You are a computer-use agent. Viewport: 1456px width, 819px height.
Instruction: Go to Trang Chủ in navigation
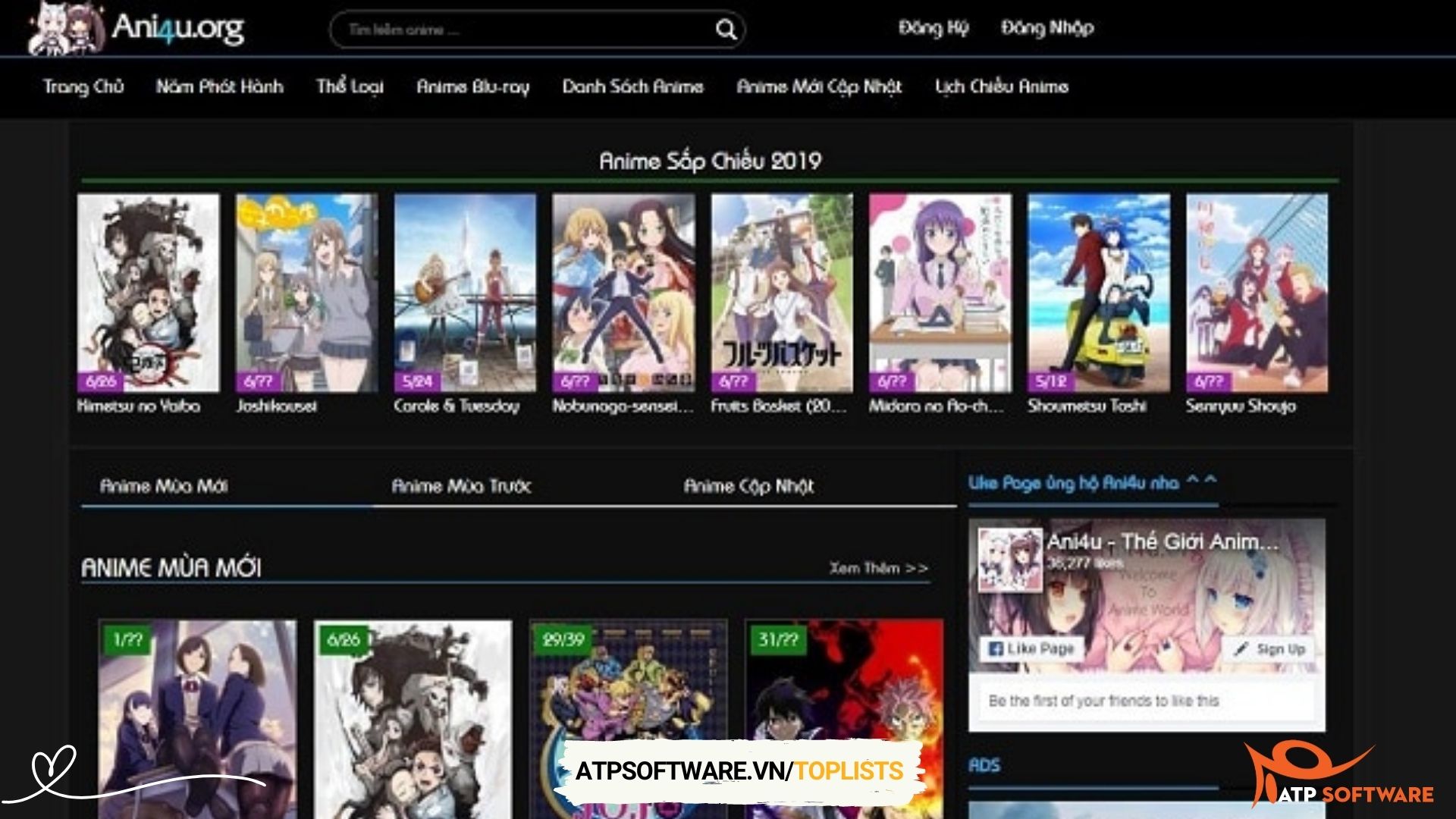[83, 86]
